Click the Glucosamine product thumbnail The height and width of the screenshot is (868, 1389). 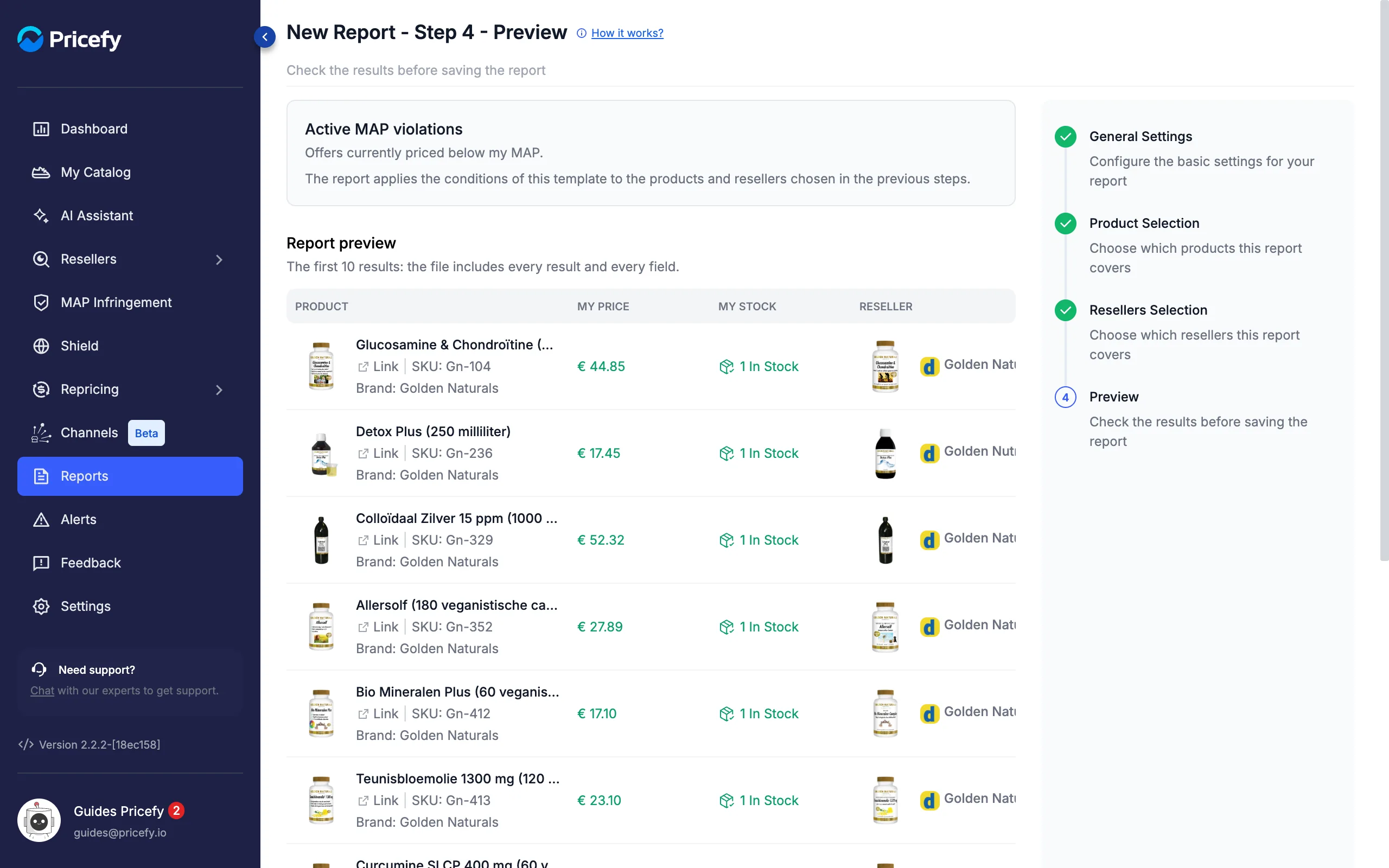321,366
